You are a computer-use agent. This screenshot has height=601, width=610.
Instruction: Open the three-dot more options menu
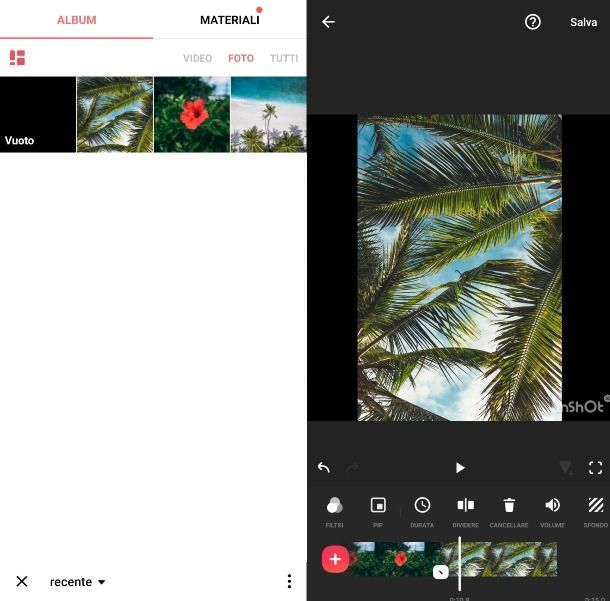coord(289,581)
